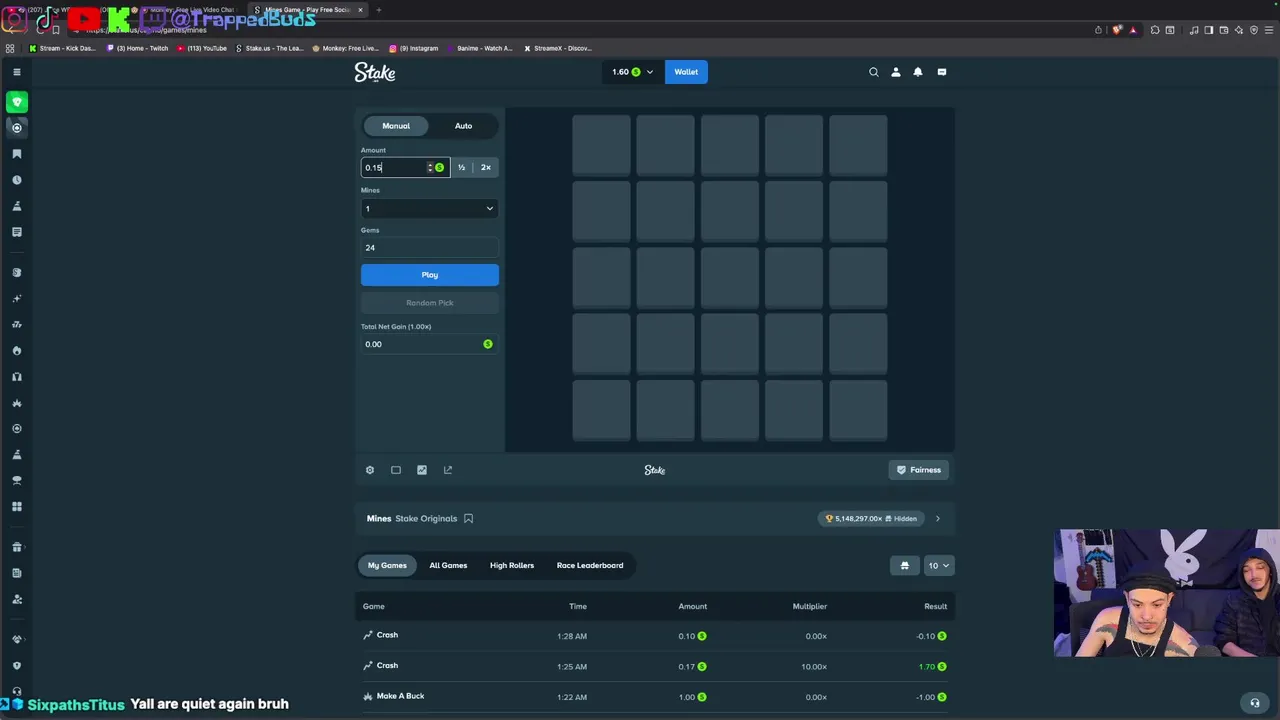Open game settings gear icon
1280x720 pixels.
coord(370,470)
